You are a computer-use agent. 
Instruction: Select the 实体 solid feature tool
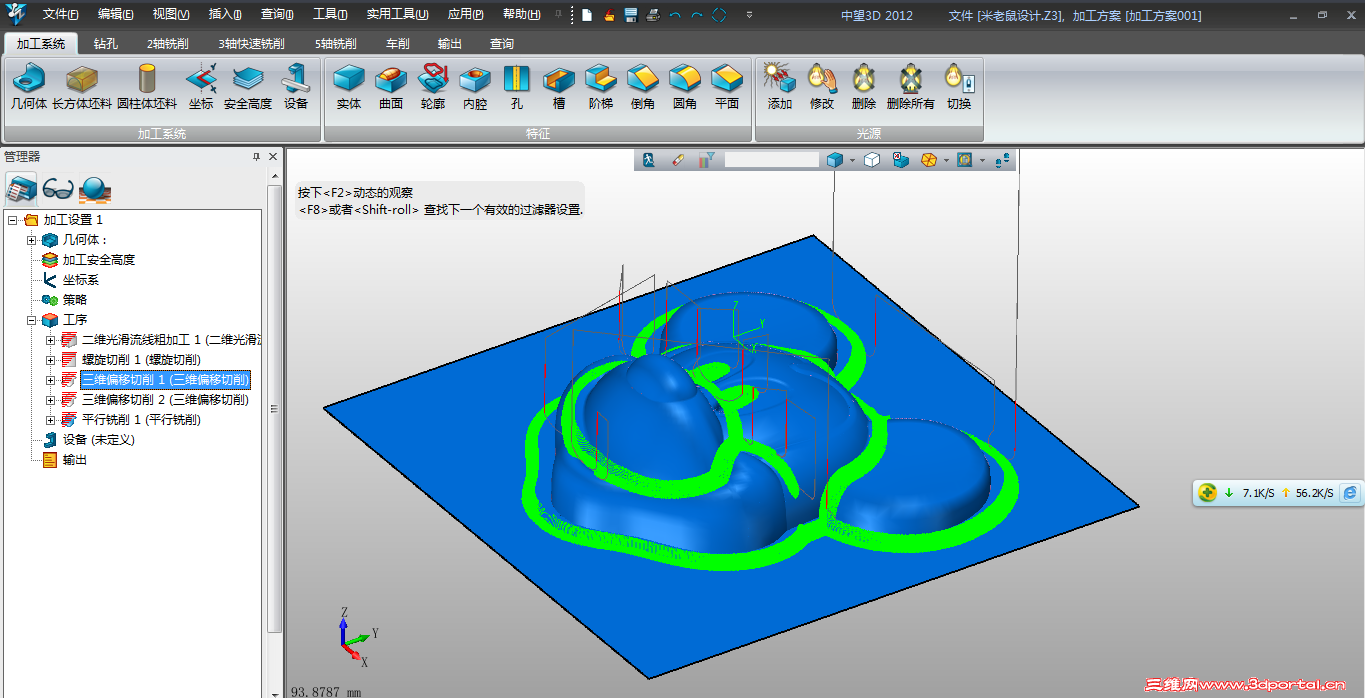pos(349,86)
